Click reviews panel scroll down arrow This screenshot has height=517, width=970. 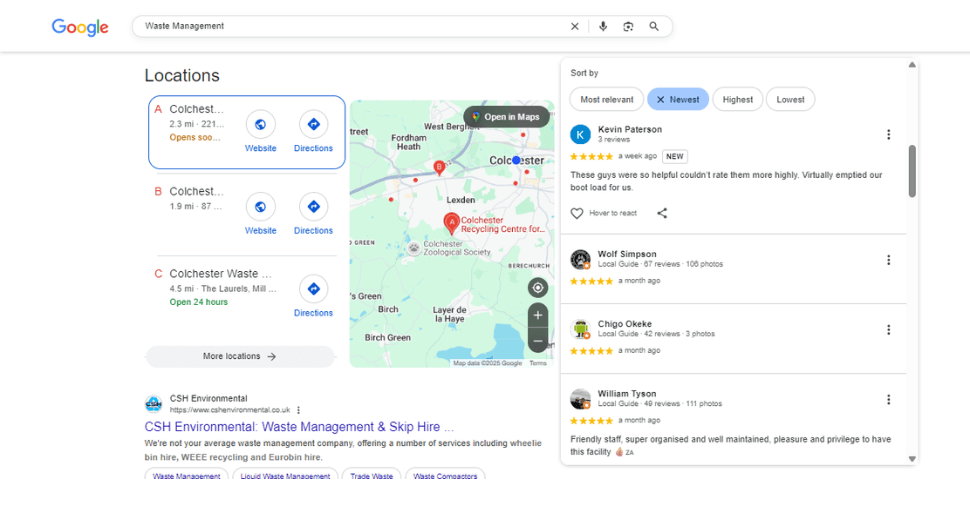coord(912,459)
